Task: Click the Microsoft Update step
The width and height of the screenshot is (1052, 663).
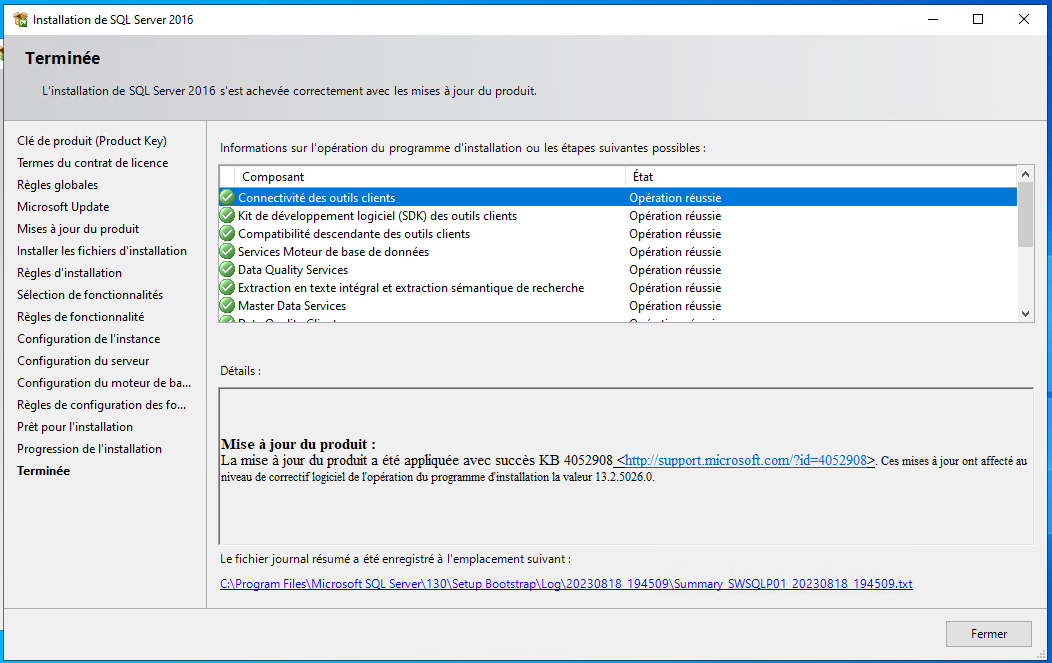Action: (63, 207)
